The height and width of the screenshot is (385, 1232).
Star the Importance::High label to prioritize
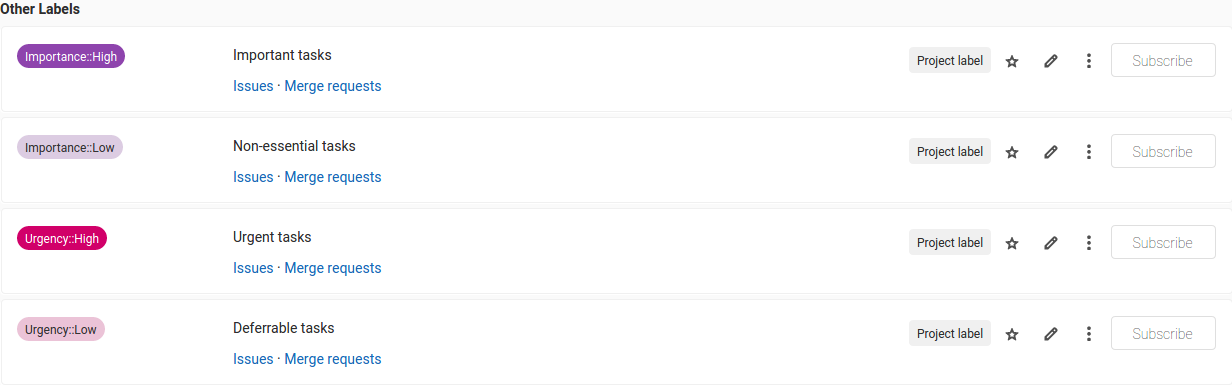coord(1011,61)
